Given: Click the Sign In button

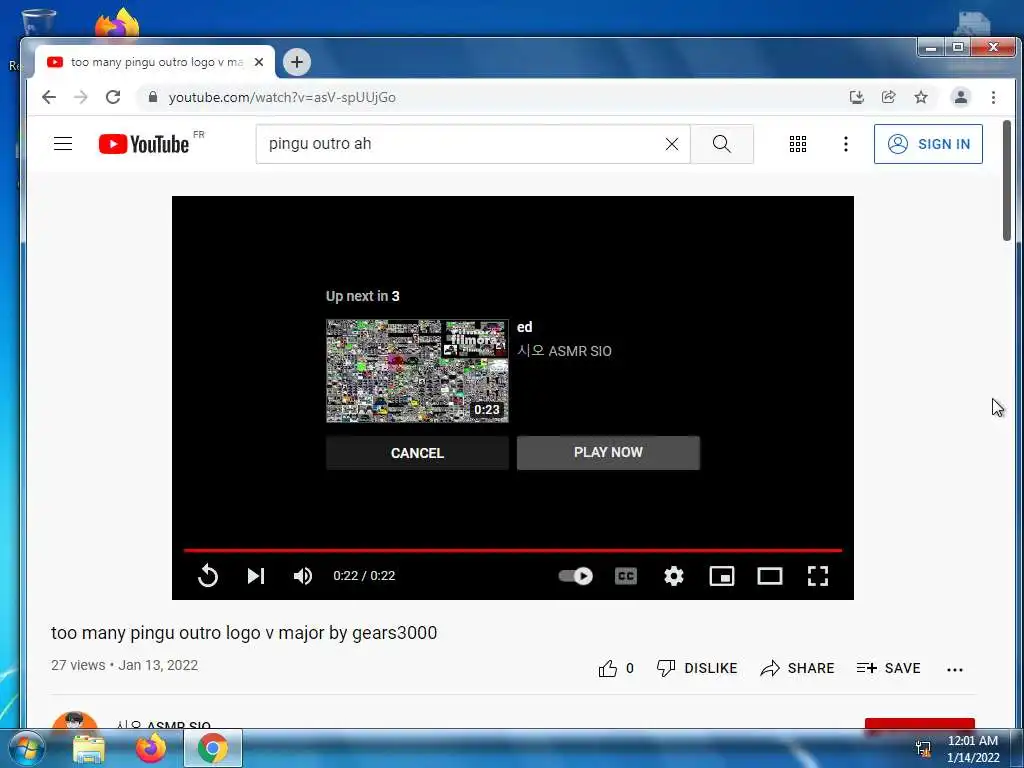Looking at the screenshot, I should pyautogui.click(x=928, y=144).
